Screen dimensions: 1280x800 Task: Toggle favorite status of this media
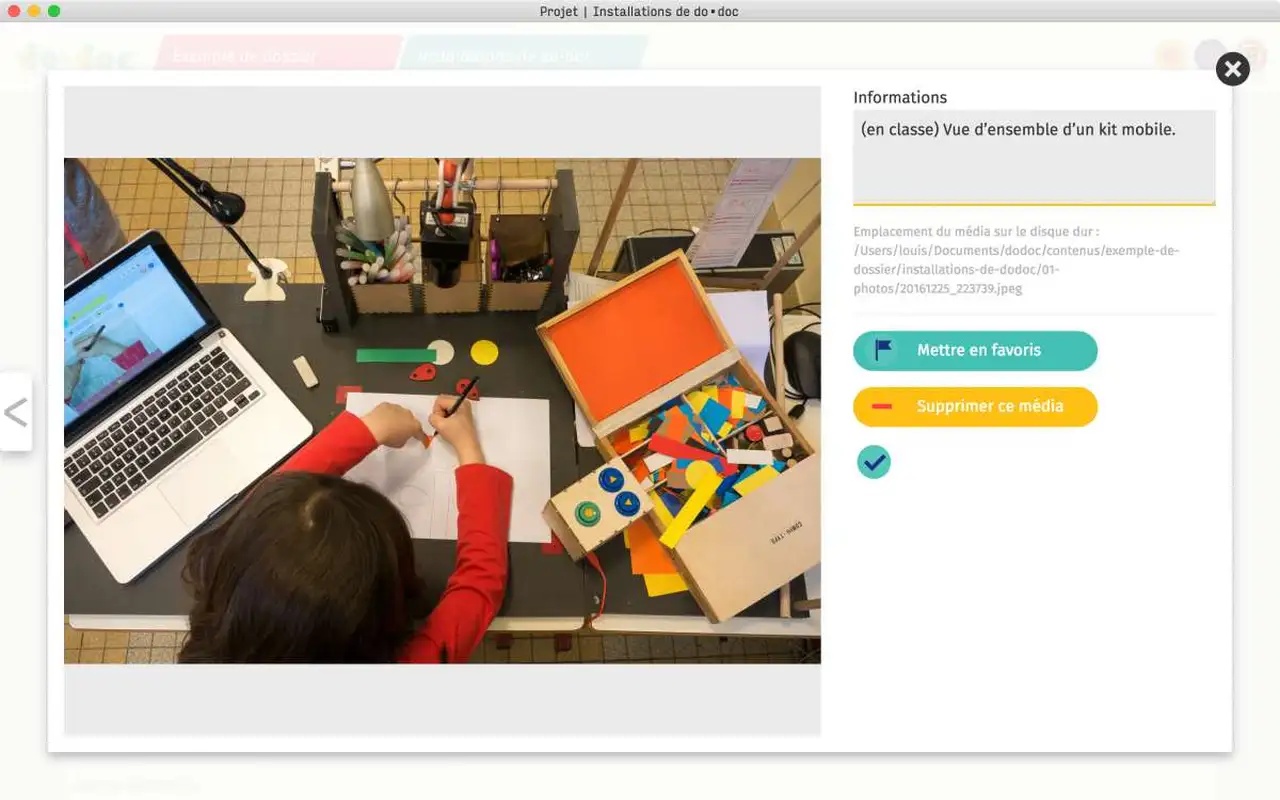[x=974, y=350]
